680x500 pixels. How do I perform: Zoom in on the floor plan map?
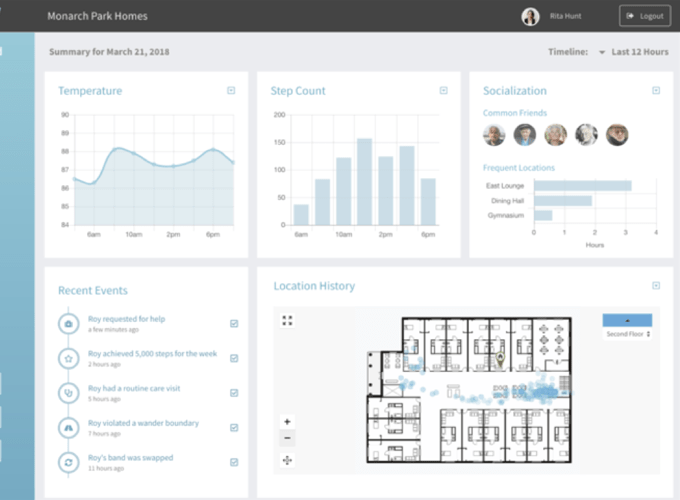click(x=288, y=422)
